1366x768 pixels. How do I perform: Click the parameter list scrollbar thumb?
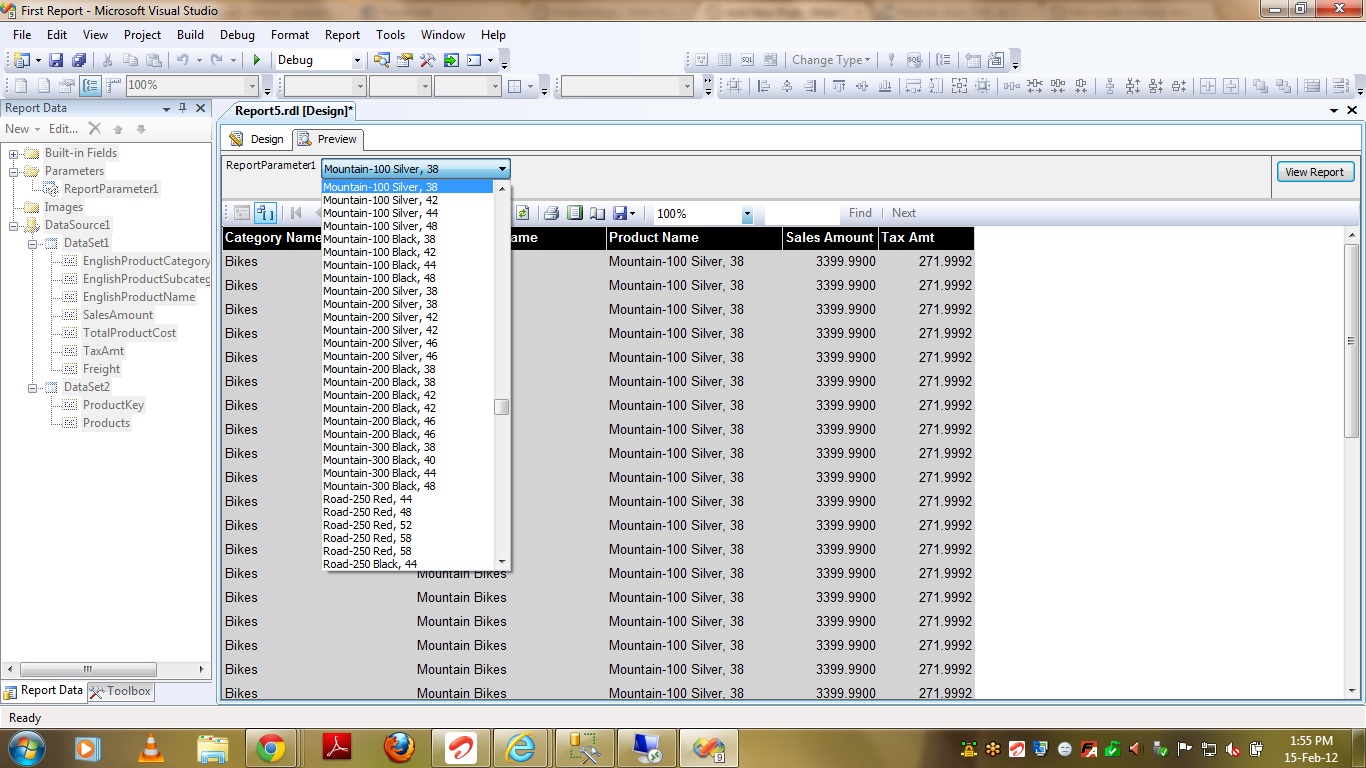pyautogui.click(x=502, y=407)
